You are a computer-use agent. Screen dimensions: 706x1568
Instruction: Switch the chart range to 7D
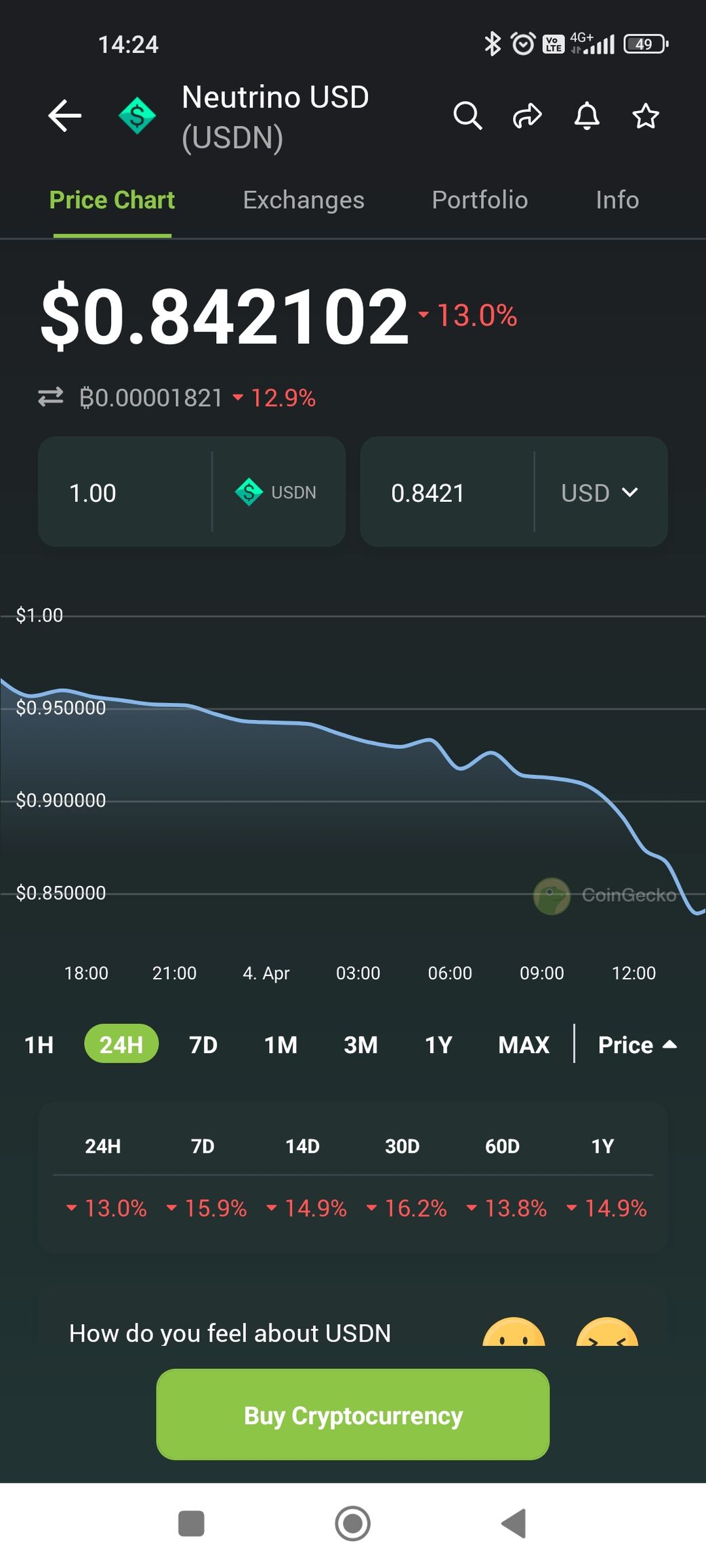pos(203,1044)
